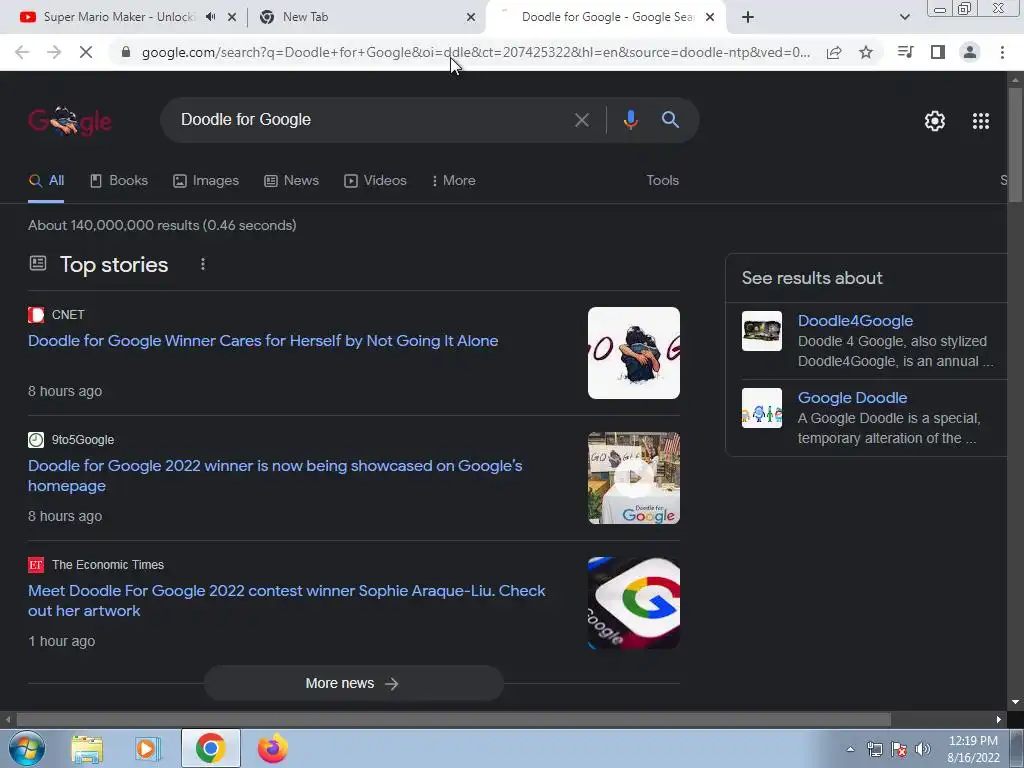Click the address bar URL
The image size is (1024, 768).
point(475,52)
